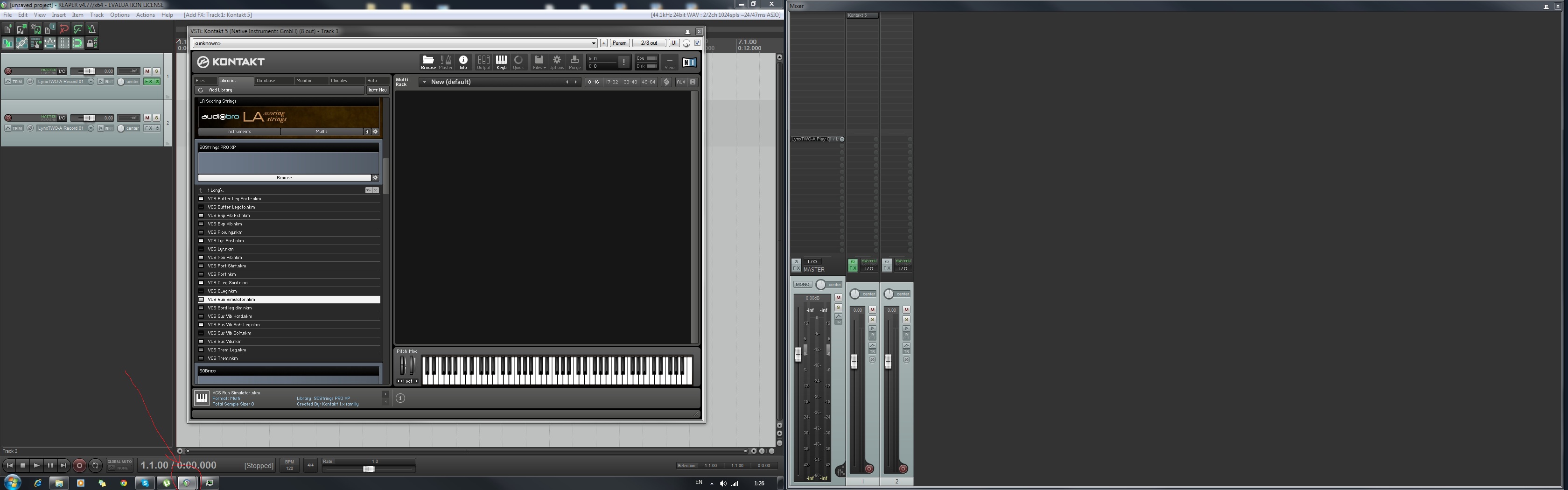The height and width of the screenshot is (490, 1568).
Task: Click the Mixer master volume fader
Action: tap(798, 354)
